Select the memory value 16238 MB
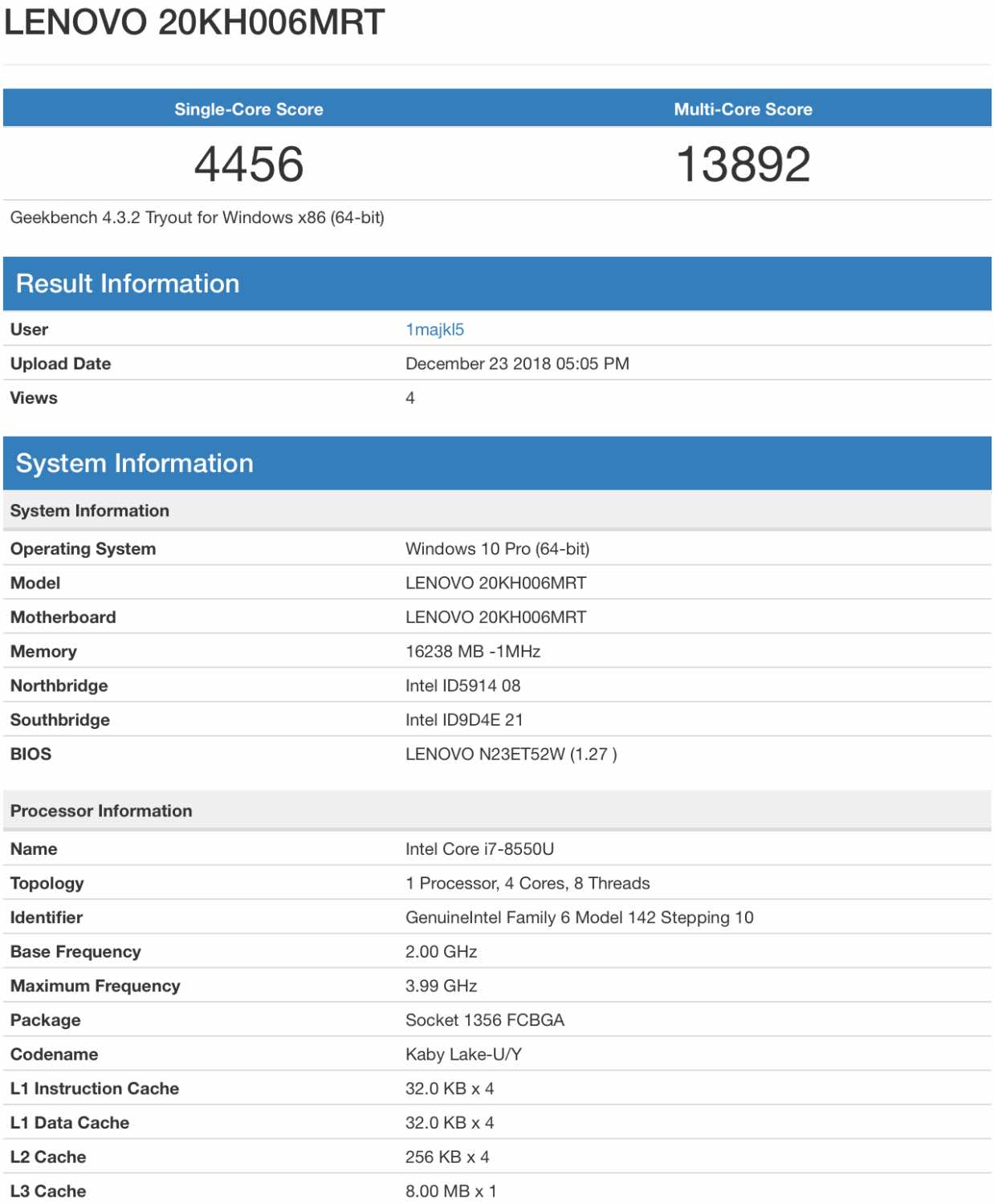This screenshot has height=1204, width=994. (x=472, y=652)
